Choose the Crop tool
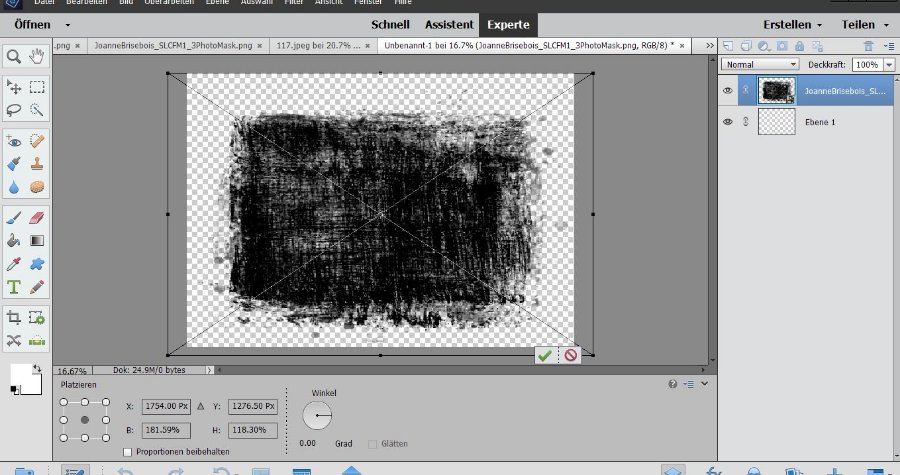This screenshot has width=900, height=475. pyautogui.click(x=14, y=317)
